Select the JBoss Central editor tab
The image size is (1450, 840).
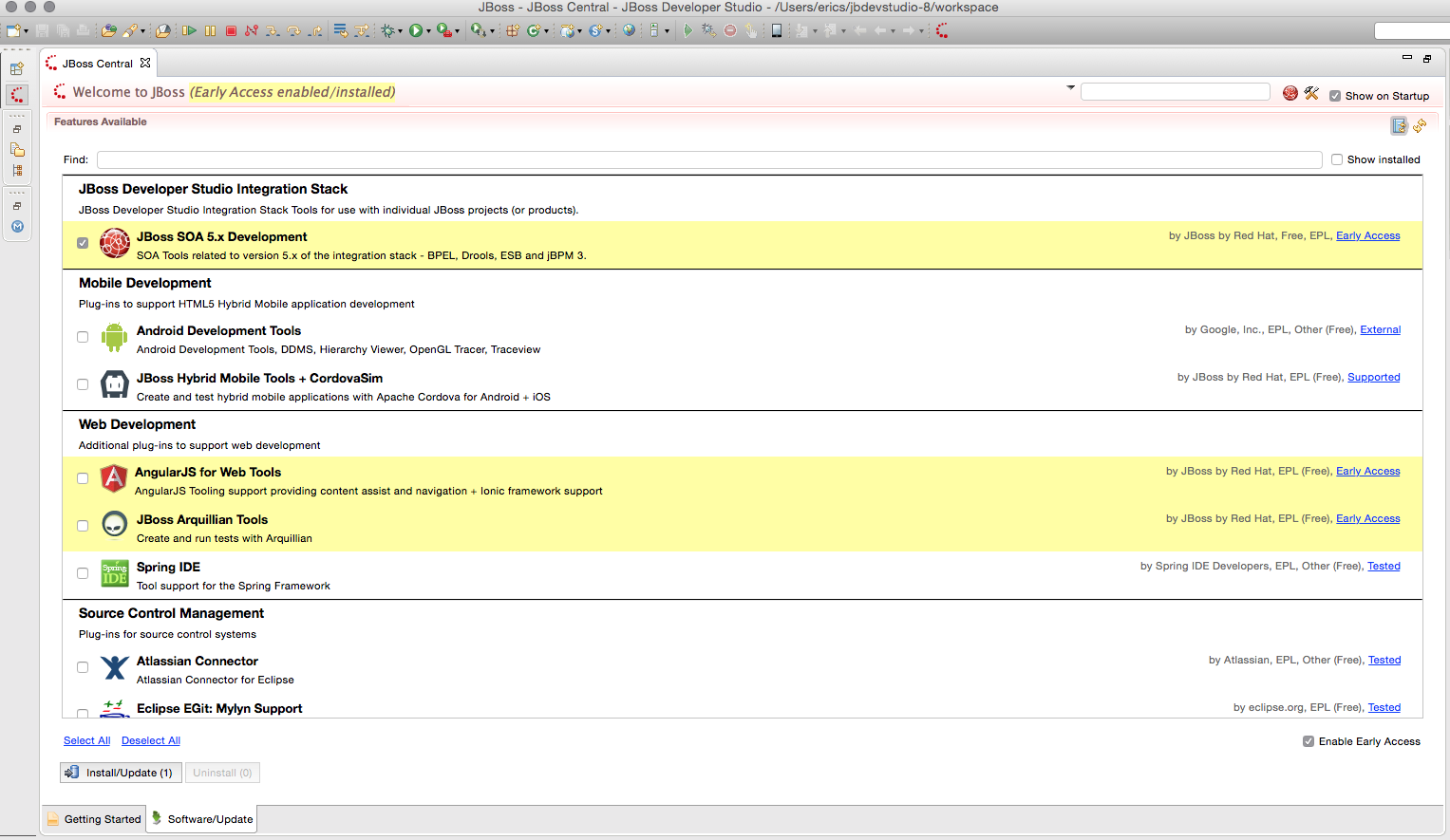click(x=98, y=64)
